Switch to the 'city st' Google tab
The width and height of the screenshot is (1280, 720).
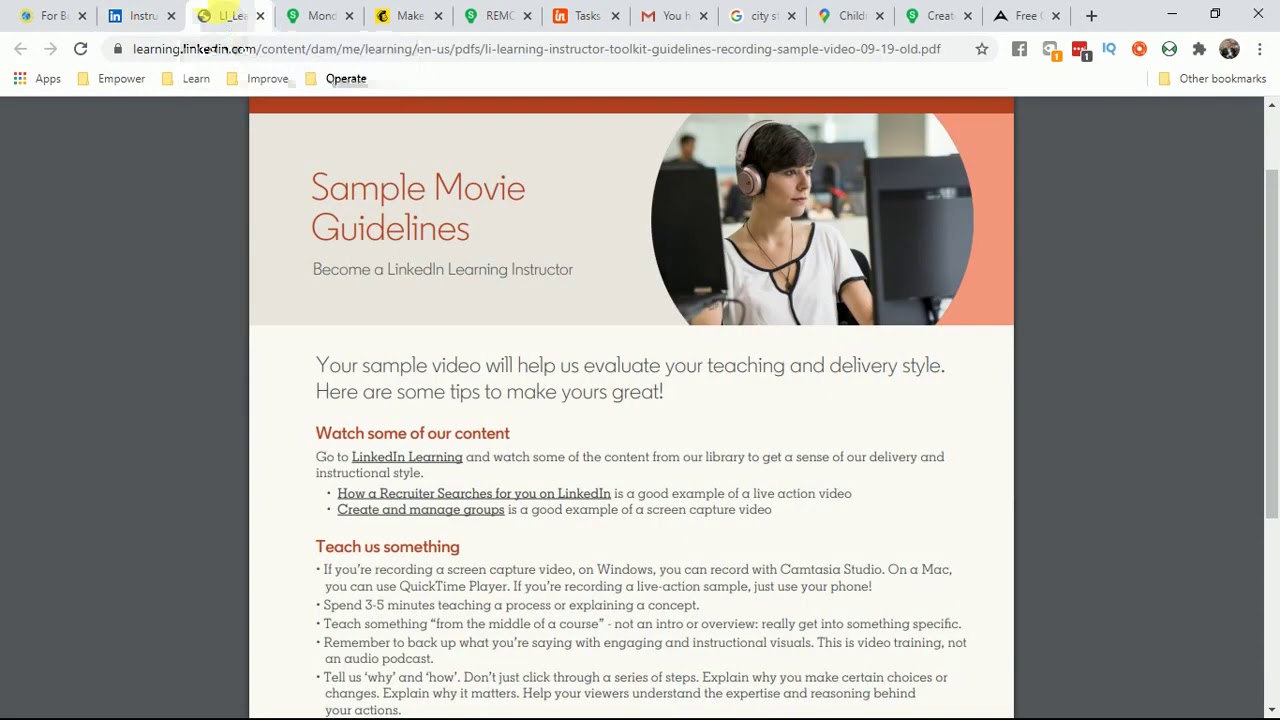click(764, 16)
